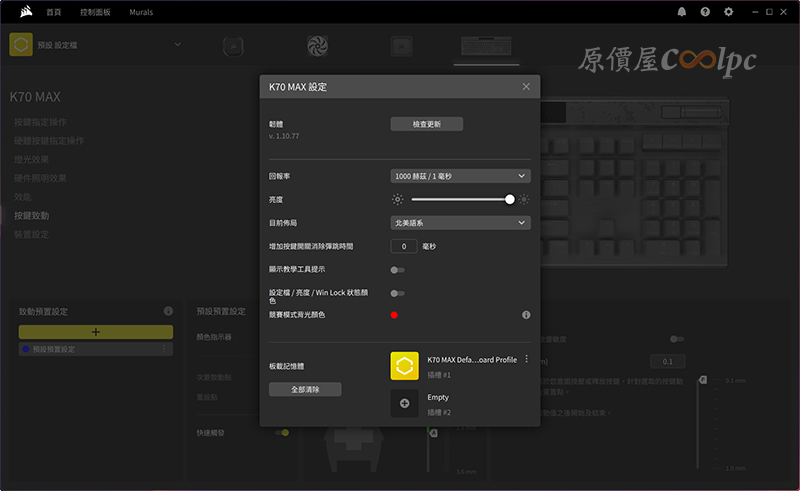Select the 預設預置設定 preset row

pyautogui.click(x=96, y=349)
